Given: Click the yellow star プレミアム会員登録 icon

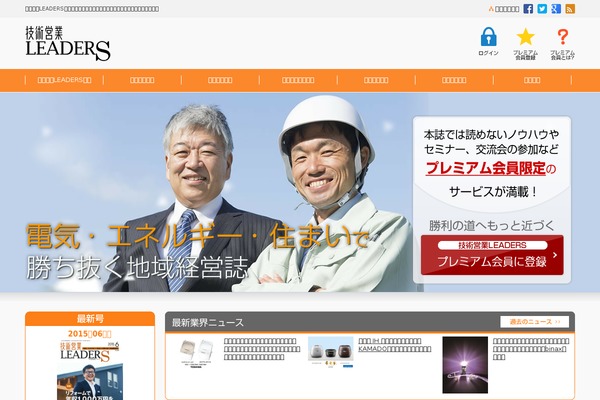Looking at the screenshot, I should pos(525,43).
